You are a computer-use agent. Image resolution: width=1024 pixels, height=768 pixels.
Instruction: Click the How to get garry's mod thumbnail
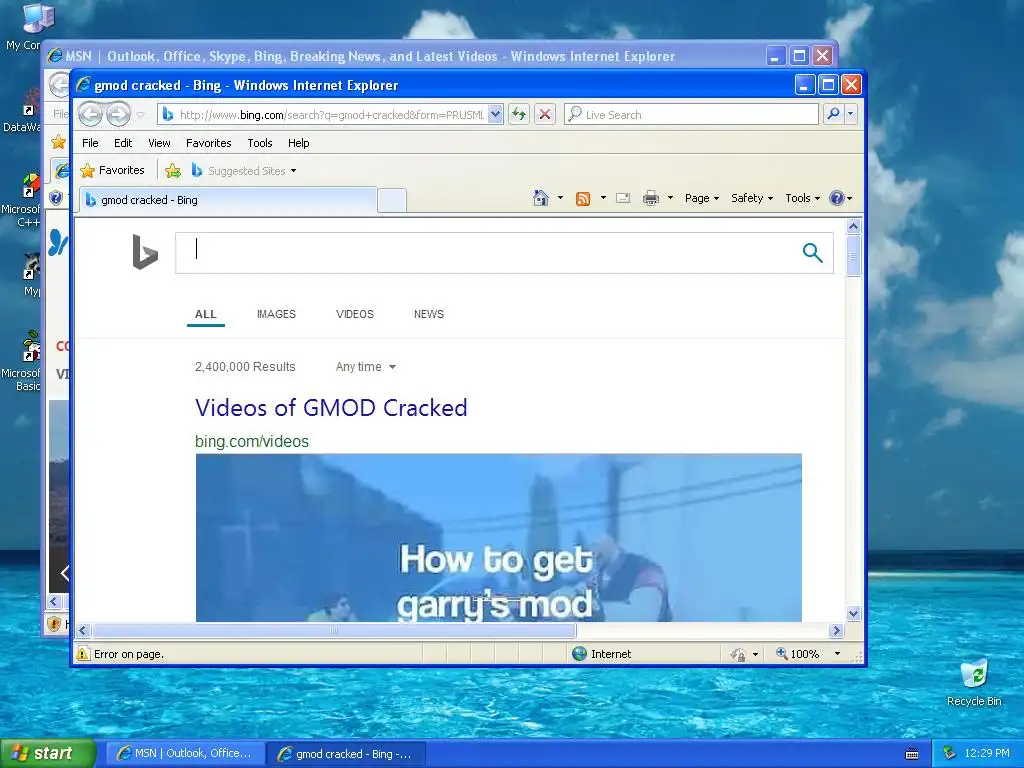(x=498, y=537)
